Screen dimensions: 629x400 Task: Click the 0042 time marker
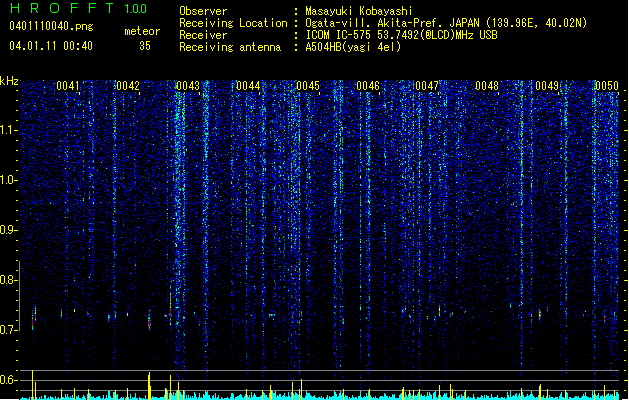click(128, 86)
